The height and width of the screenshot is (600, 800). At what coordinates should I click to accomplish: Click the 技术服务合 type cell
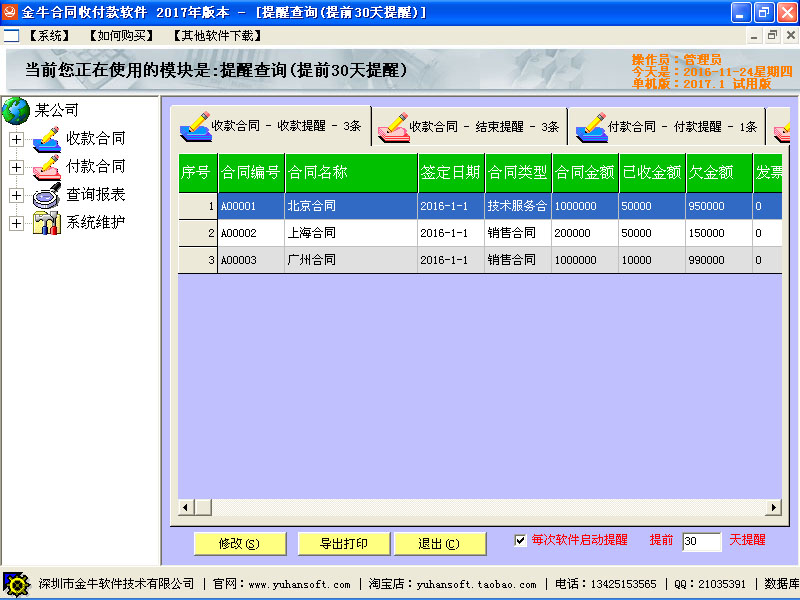coord(518,206)
